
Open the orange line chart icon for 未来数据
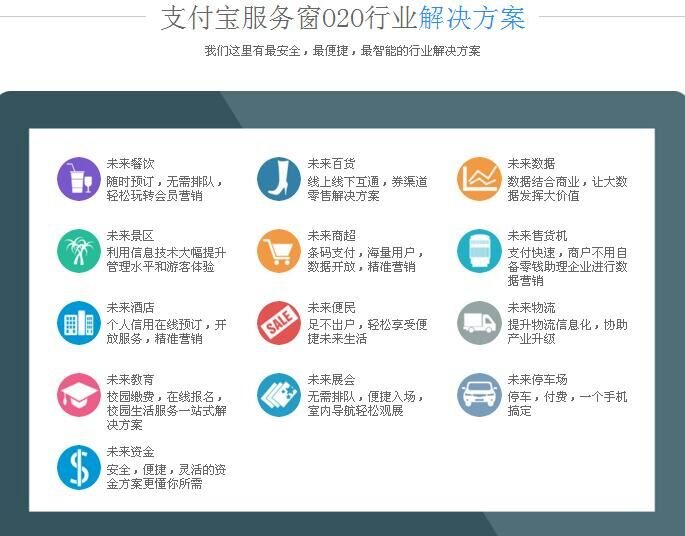coord(479,179)
